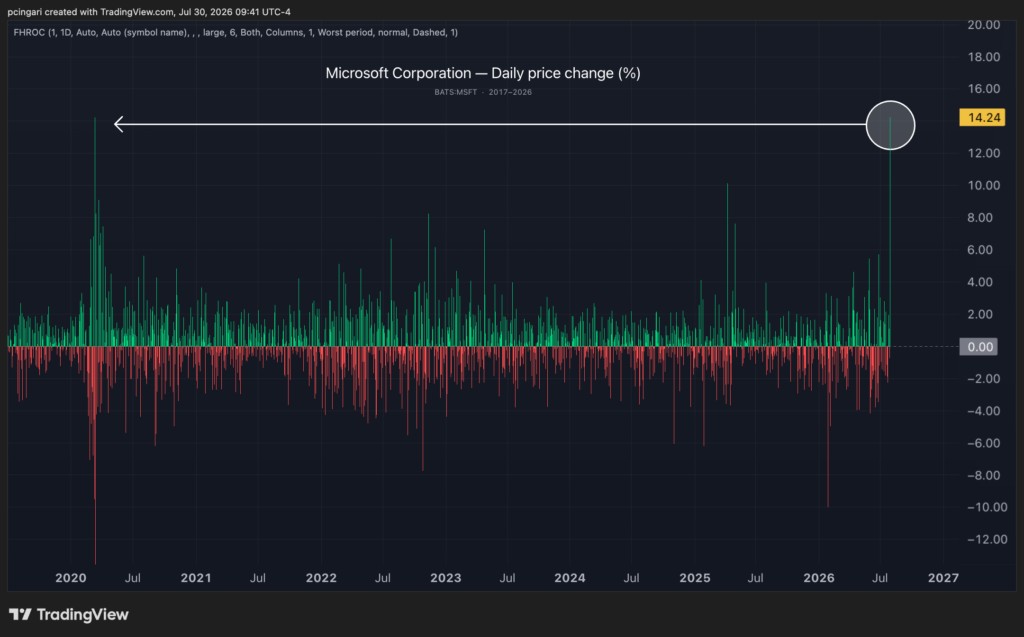Click the −6.00 value on price scale
The height and width of the screenshot is (637, 1024).
click(984, 443)
